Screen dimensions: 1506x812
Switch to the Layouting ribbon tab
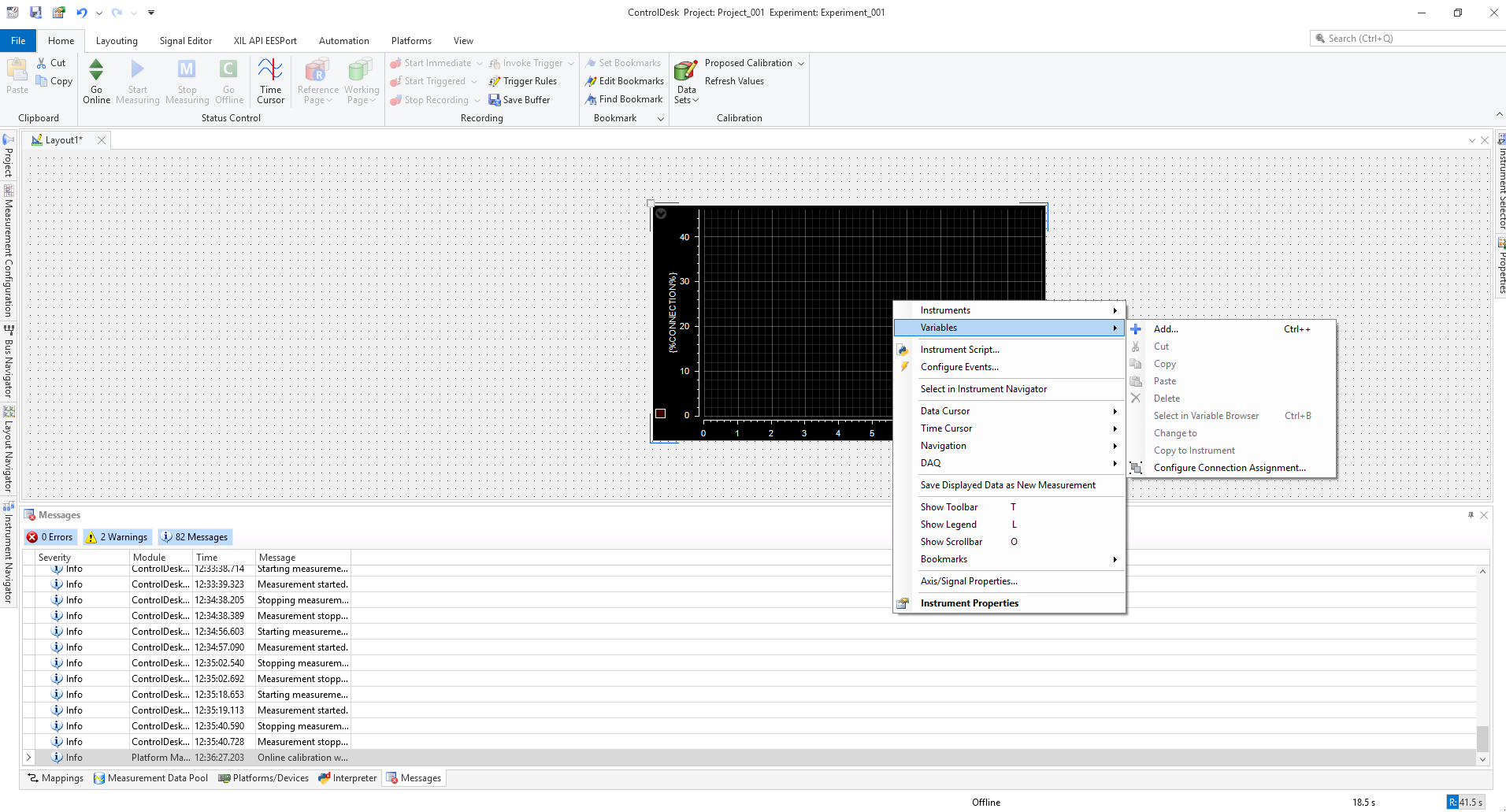(117, 41)
